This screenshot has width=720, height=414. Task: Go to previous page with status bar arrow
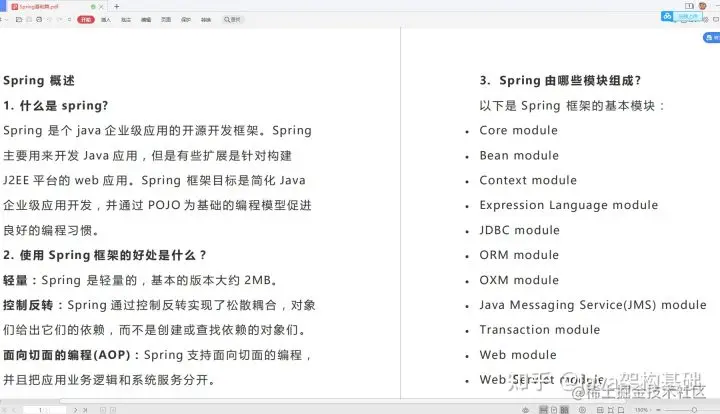(14, 410)
